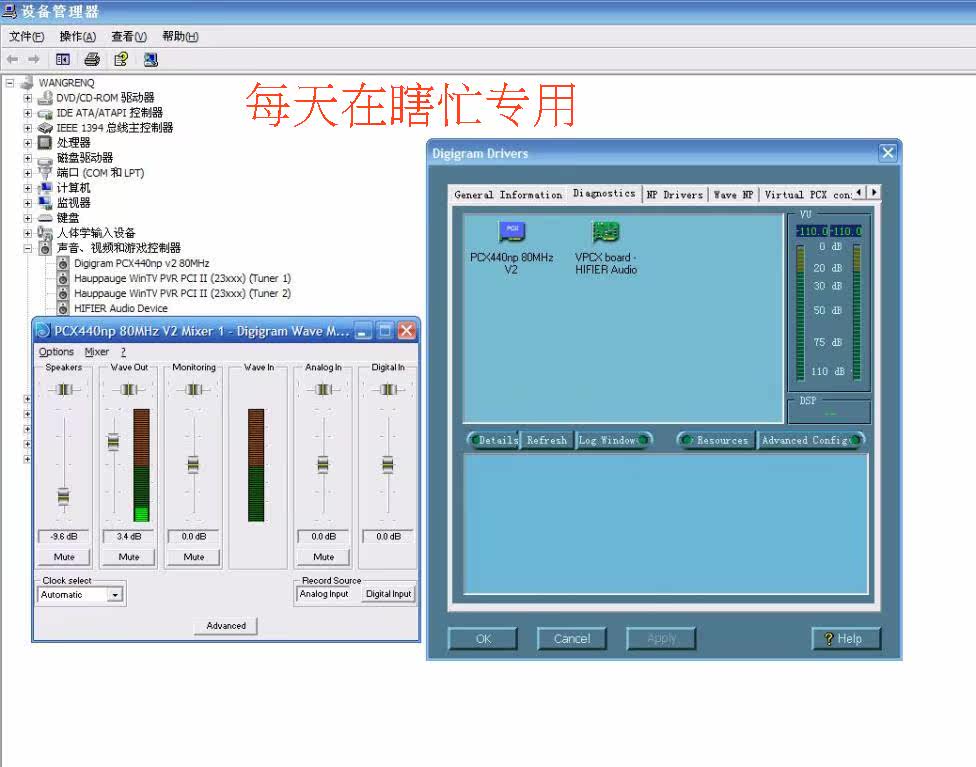Open the Clock select dropdown
This screenshot has width=976, height=767.
115,595
